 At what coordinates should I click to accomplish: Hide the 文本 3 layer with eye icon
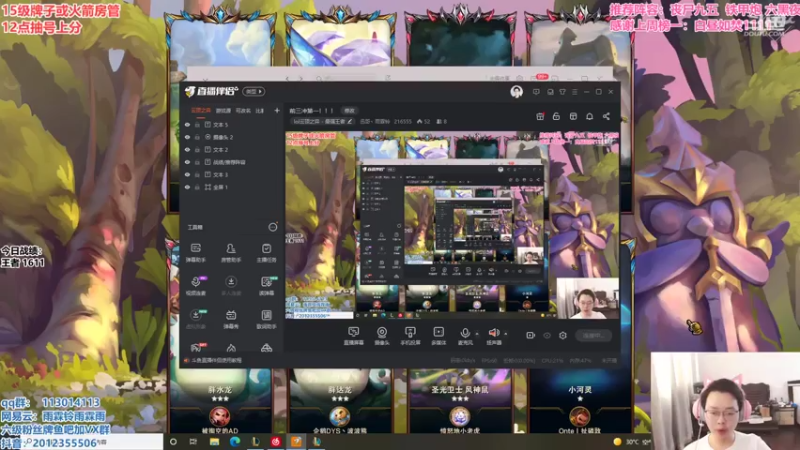click(x=187, y=175)
